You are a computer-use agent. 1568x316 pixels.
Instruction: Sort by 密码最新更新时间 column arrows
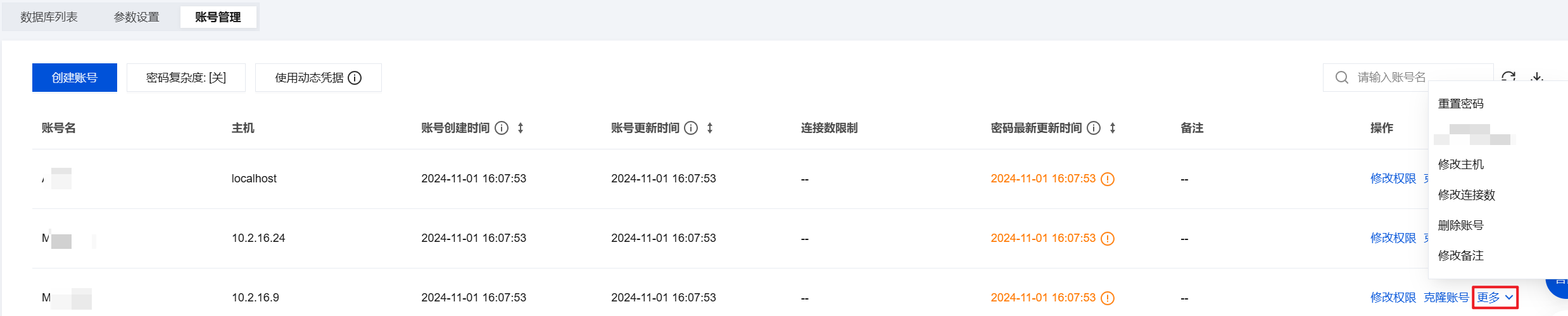pyautogui.click(x=1113, y=128)
